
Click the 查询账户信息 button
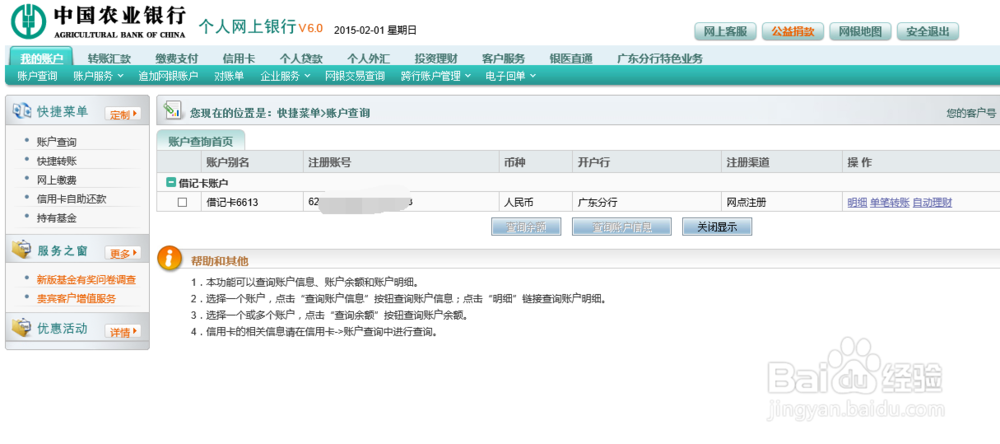[622, 226]
